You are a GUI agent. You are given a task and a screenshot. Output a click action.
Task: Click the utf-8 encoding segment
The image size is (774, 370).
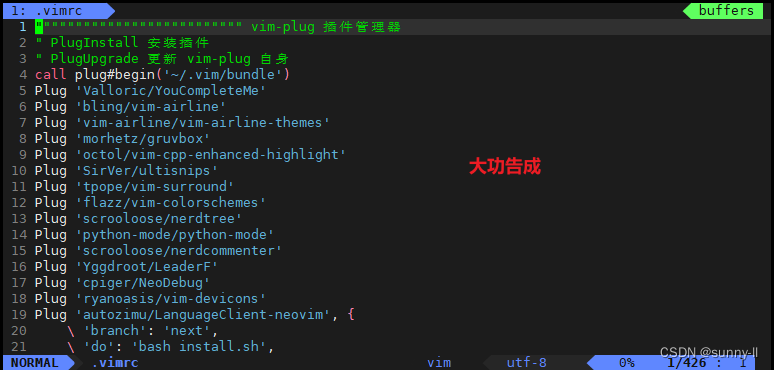527,363
